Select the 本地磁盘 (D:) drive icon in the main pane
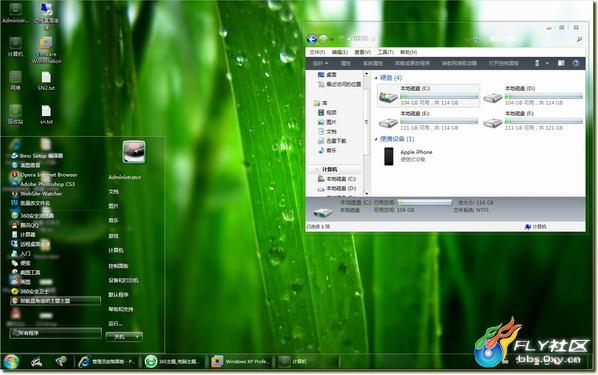The image size is (598, 375). [x=493, y=98]
